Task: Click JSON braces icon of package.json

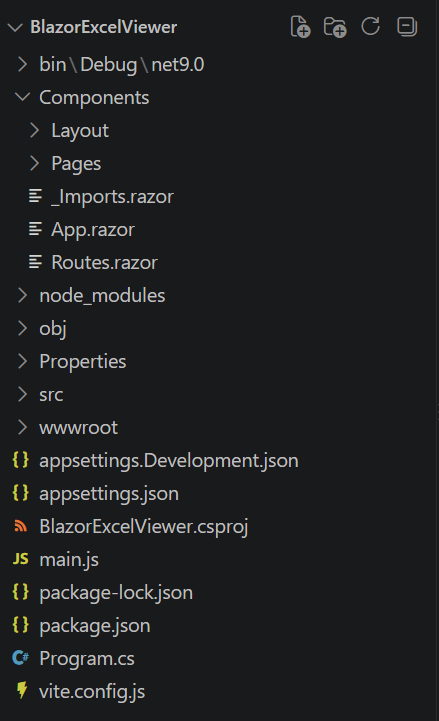Action: coord(21,625)
